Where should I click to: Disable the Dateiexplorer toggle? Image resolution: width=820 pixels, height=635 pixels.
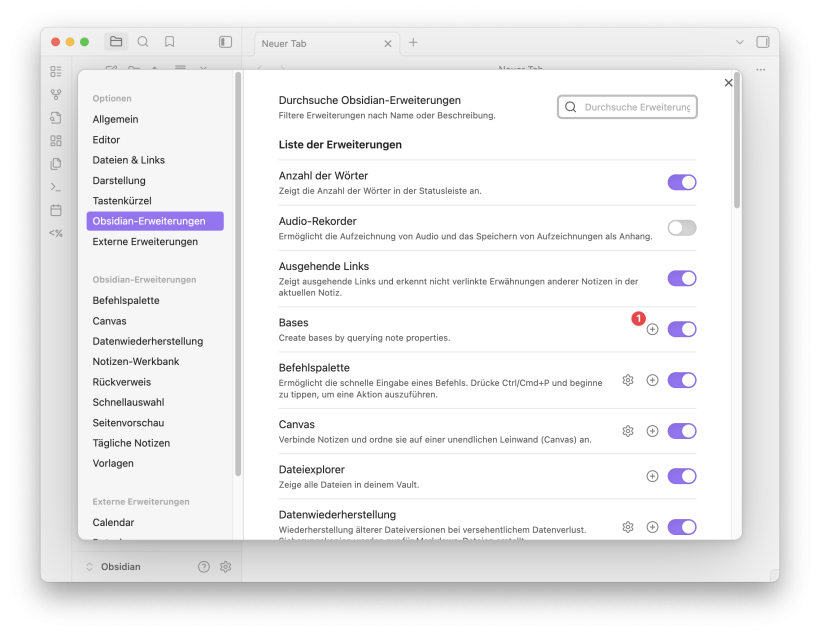682,476
